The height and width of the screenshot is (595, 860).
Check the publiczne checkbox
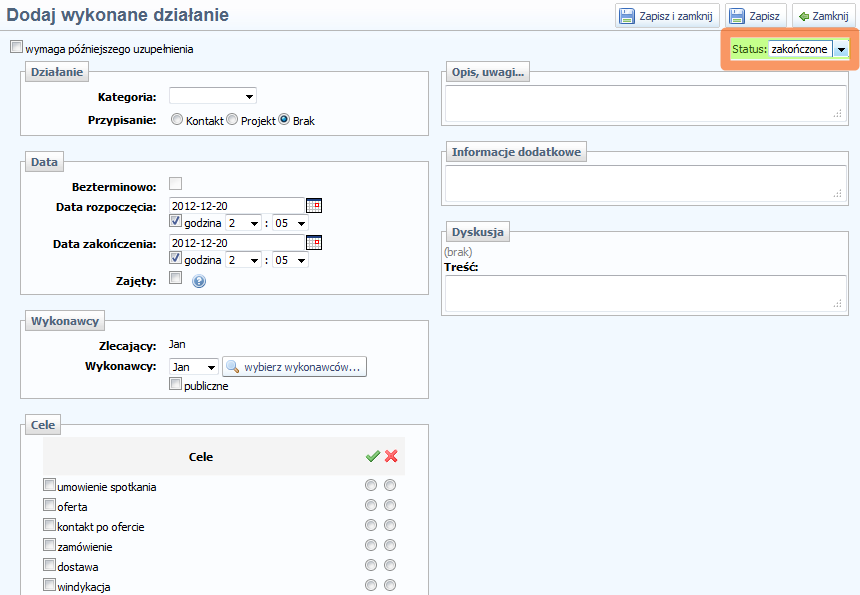coord(176,385)
